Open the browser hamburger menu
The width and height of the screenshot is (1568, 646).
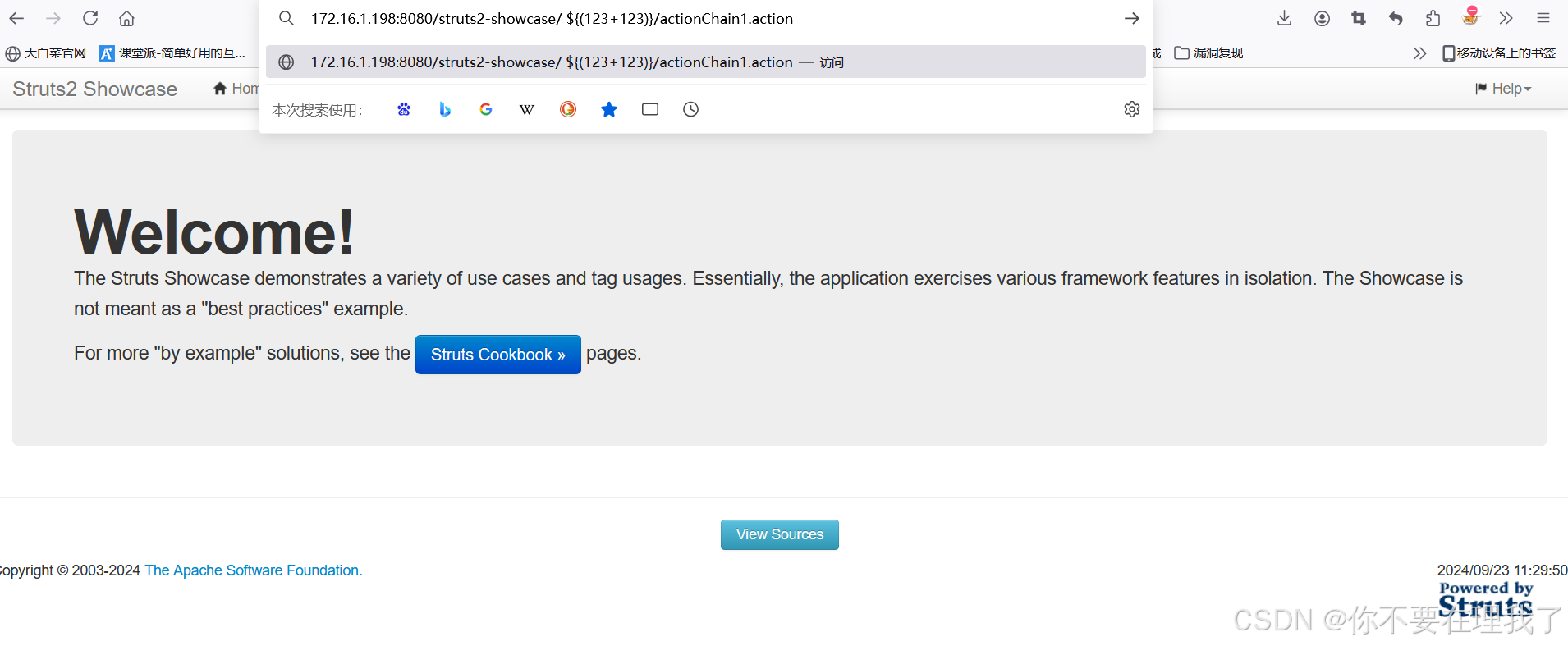[1543, 18]
